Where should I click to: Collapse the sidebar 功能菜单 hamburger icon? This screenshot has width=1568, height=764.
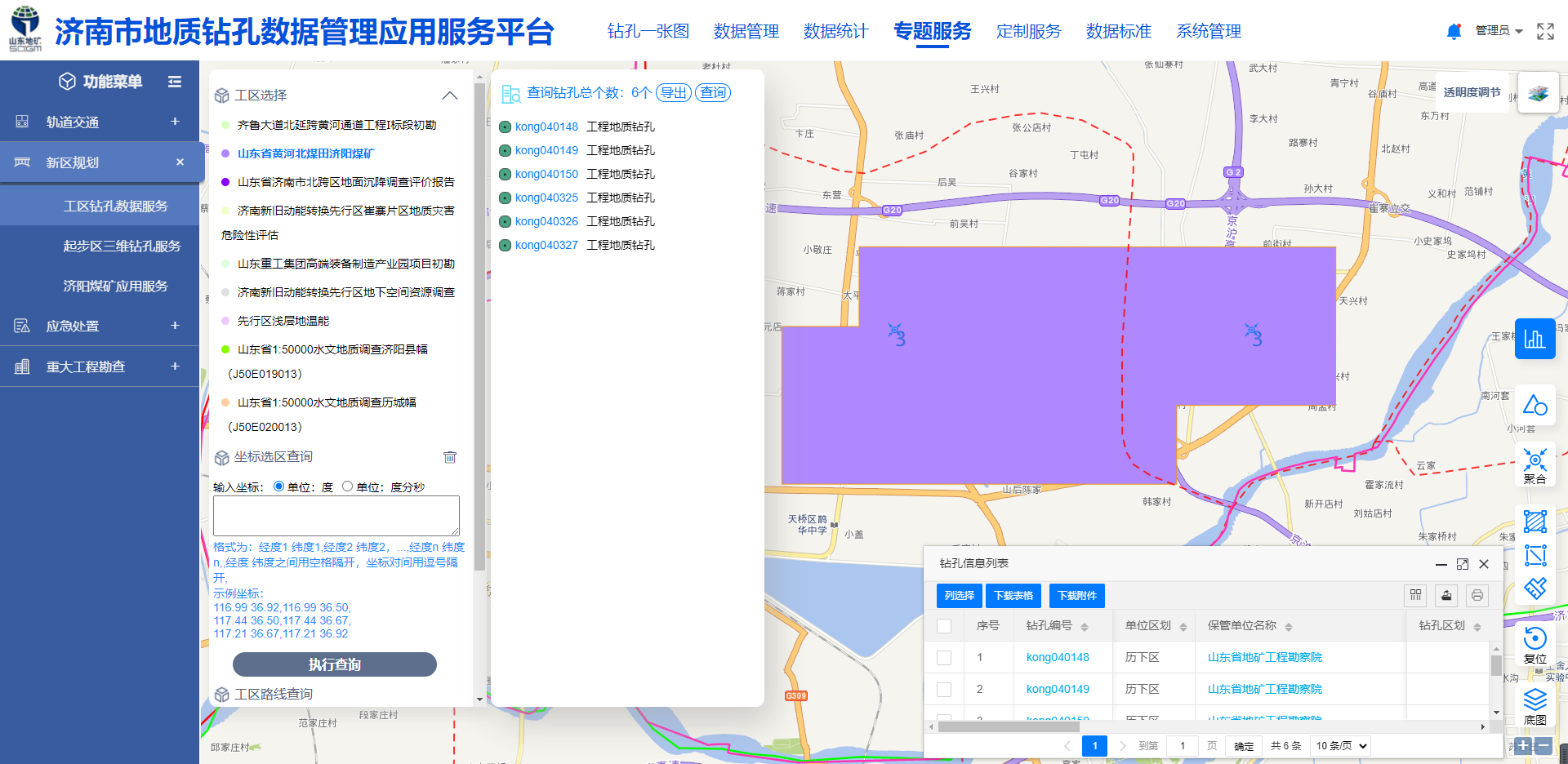click(175, 82)
